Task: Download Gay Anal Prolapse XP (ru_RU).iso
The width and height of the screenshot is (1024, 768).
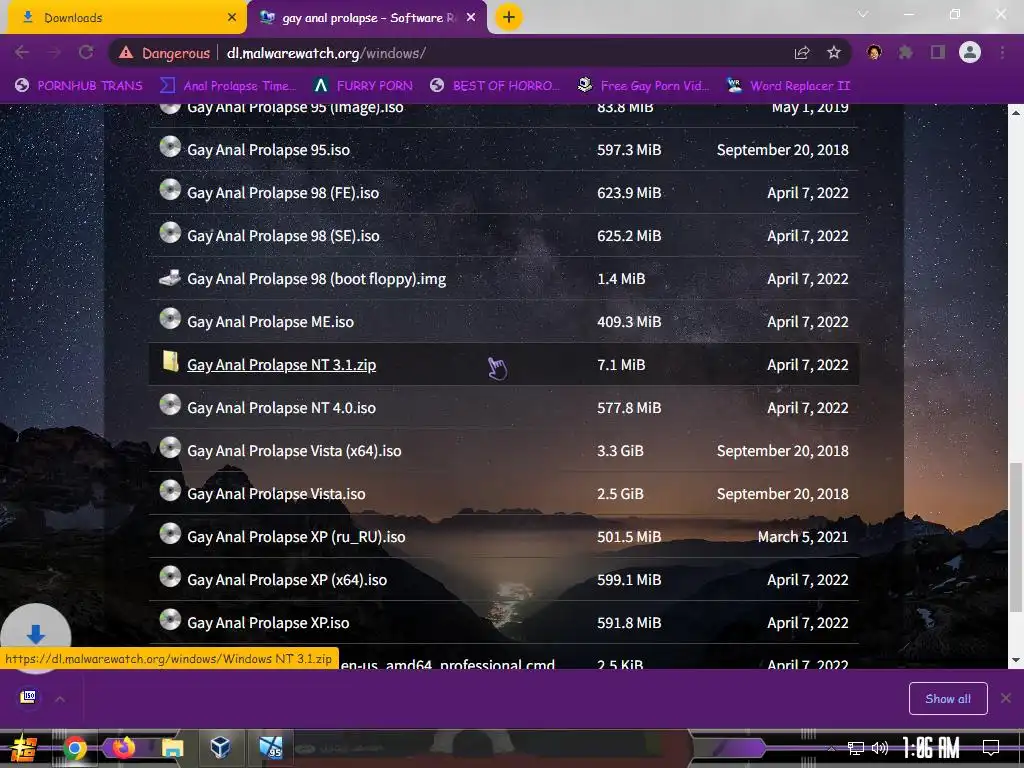Action: (296, 537)
